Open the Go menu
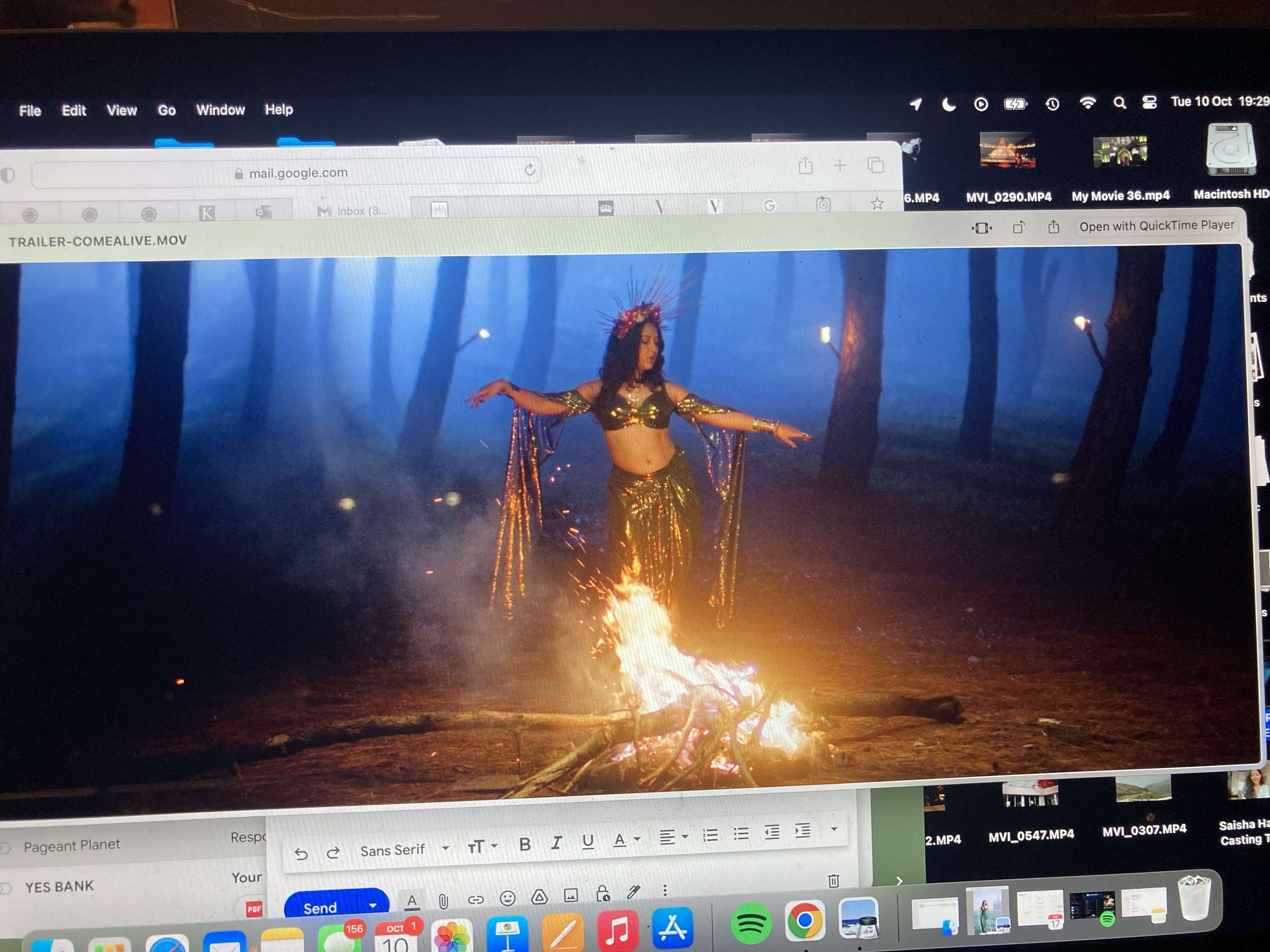1270x952 pixels. click(166, 110)
